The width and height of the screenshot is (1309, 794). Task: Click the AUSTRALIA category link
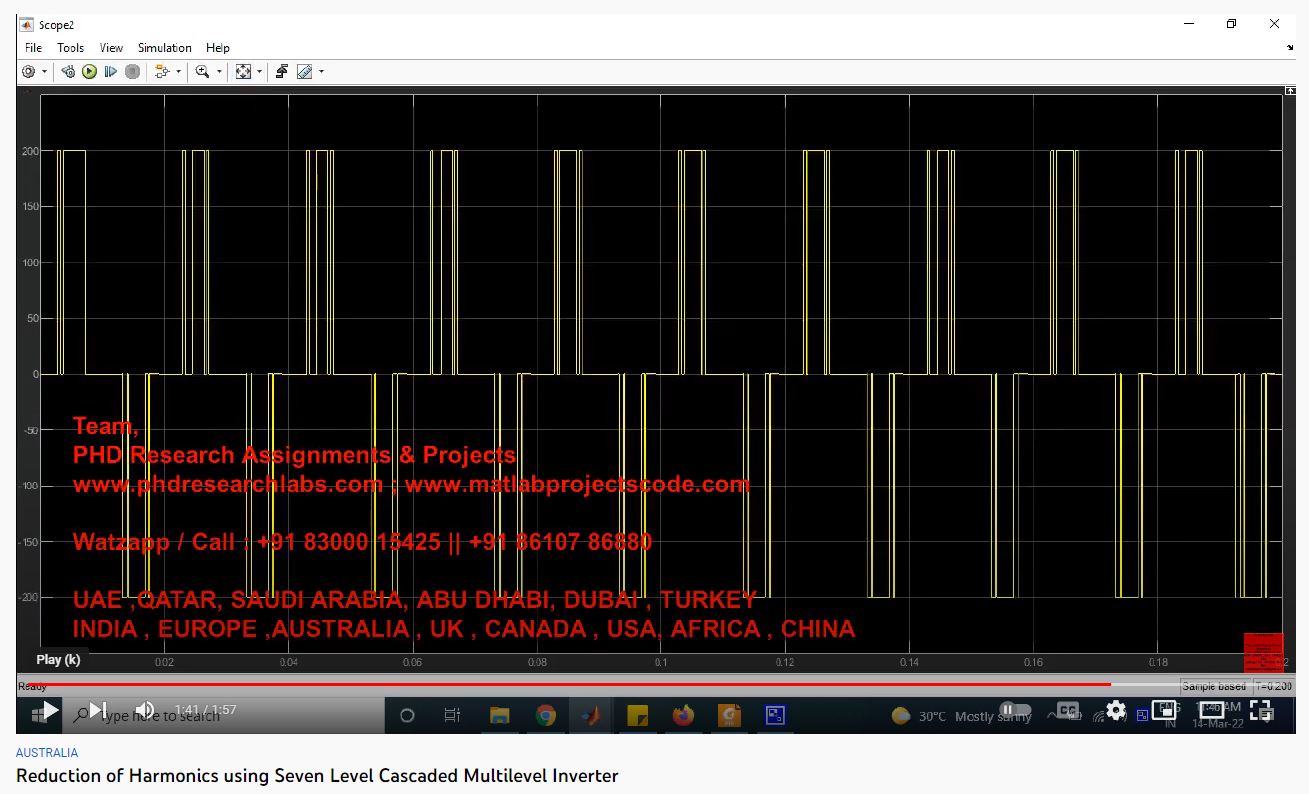tap(47, 753)
